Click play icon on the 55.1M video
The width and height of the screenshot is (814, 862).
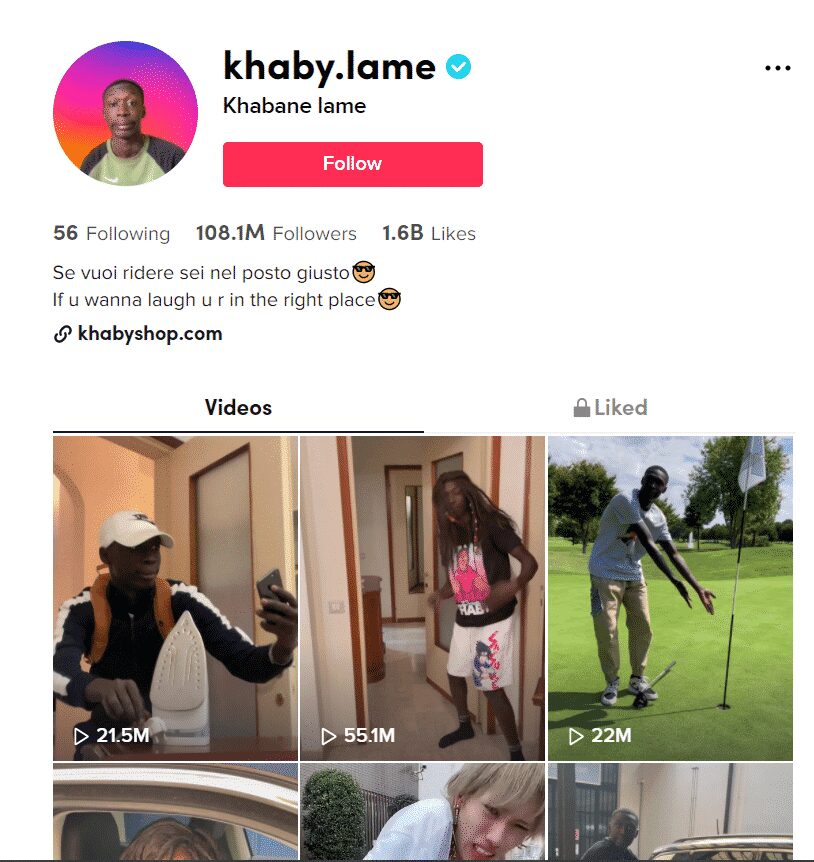coord(328,736)
